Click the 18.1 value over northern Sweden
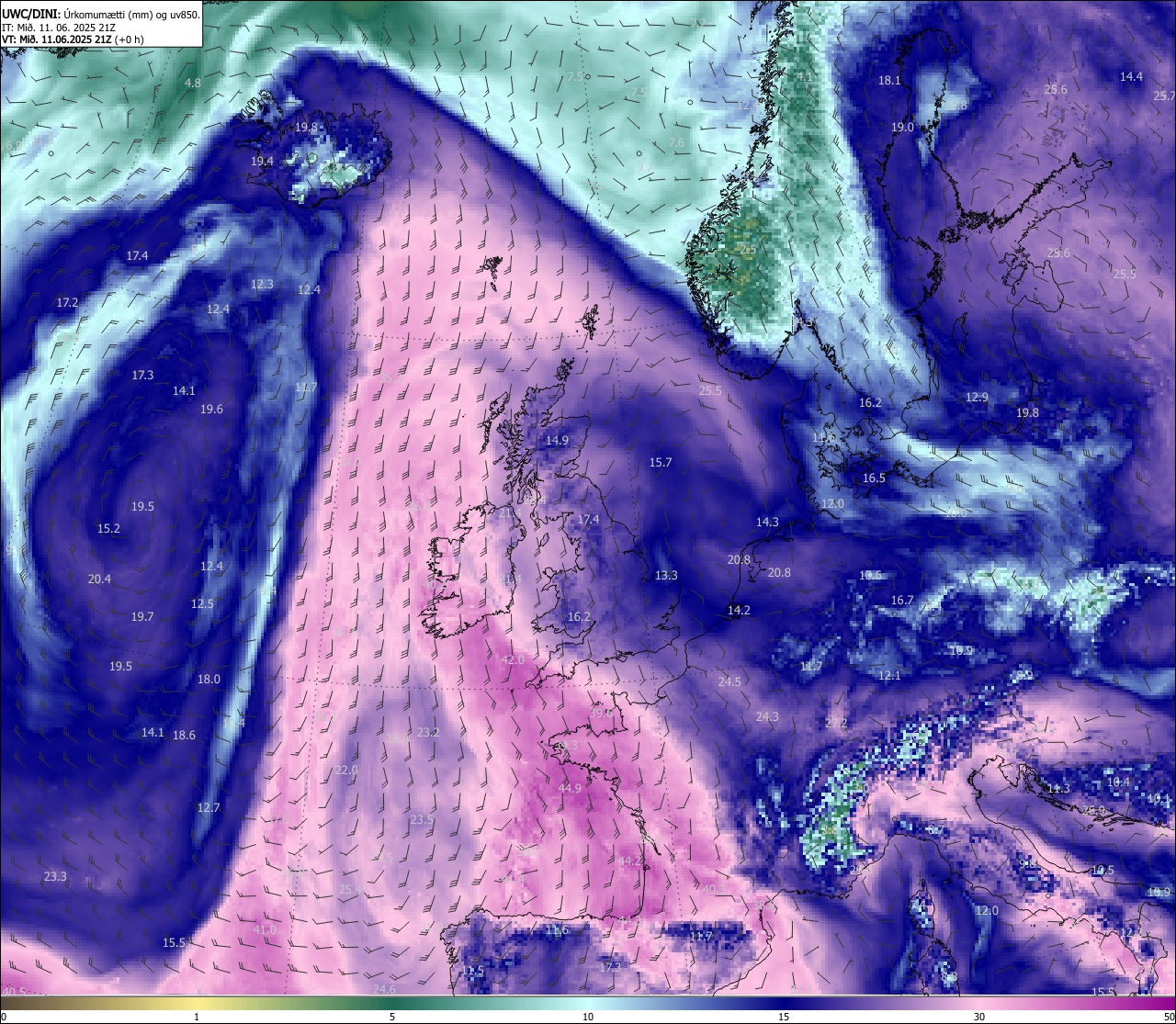Image resolution: width=1176 pixels, height=1024 pixels. 889,81
